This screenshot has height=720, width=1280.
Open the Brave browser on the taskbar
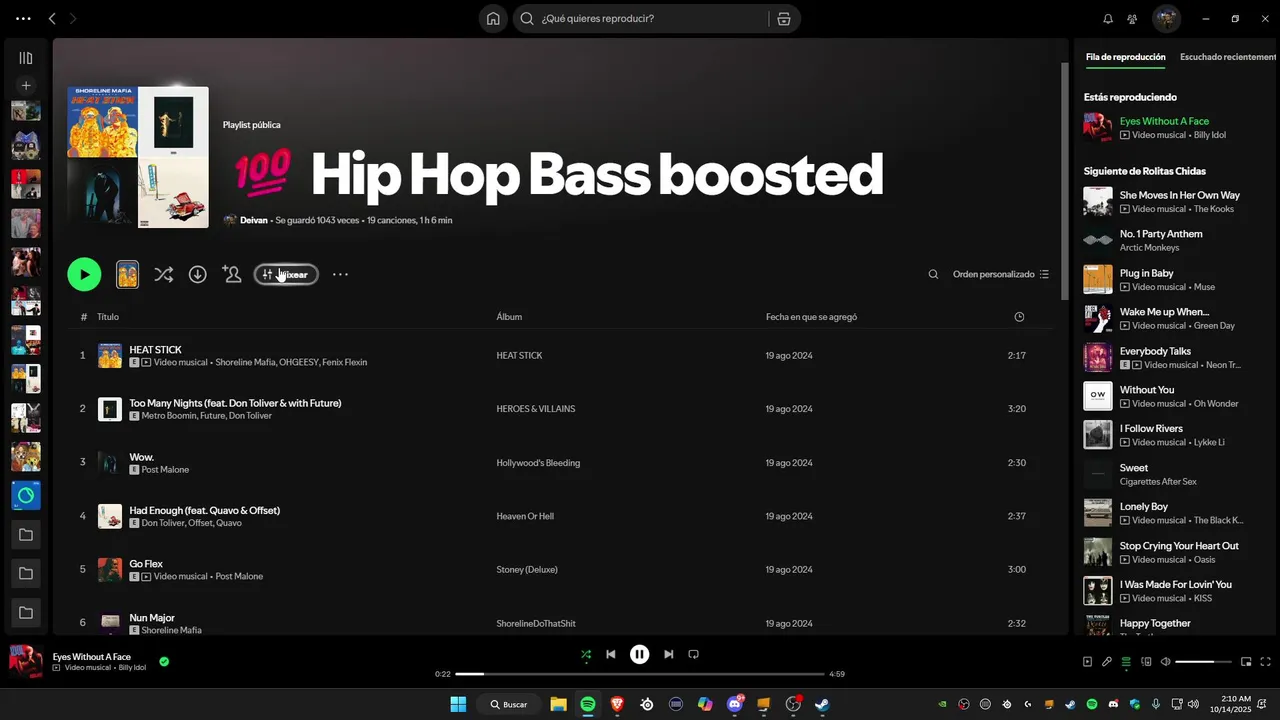(617, 704)
